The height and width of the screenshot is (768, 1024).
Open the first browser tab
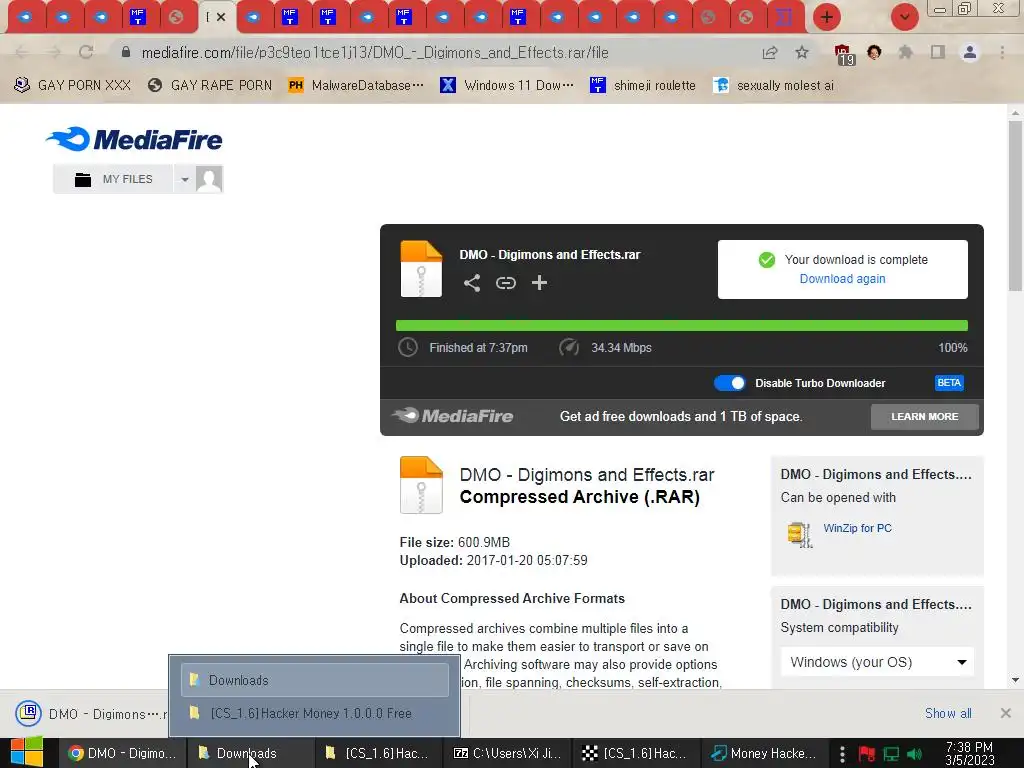26,17
